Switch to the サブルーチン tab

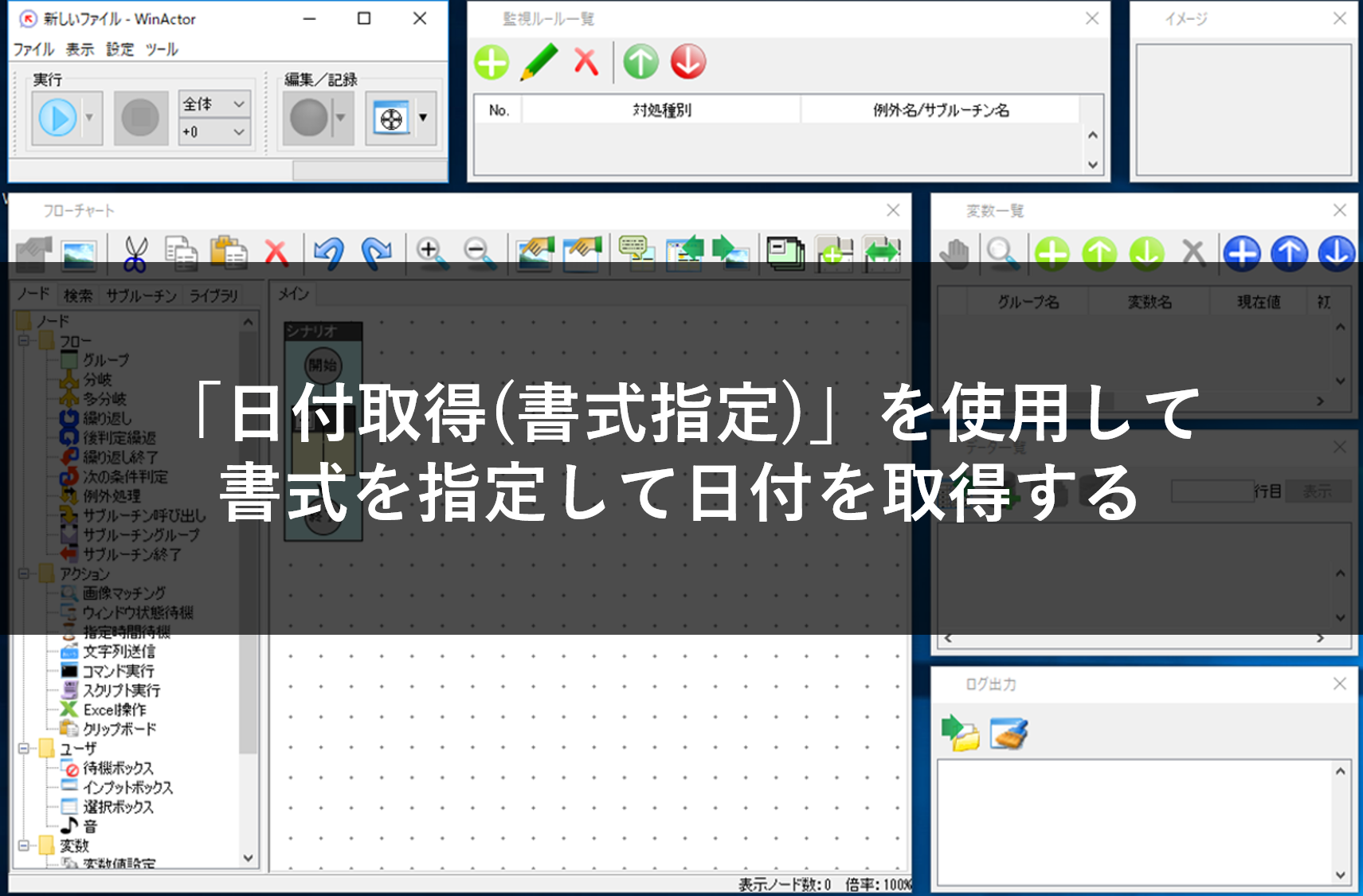pyautogui.click(x=141, y=295)
